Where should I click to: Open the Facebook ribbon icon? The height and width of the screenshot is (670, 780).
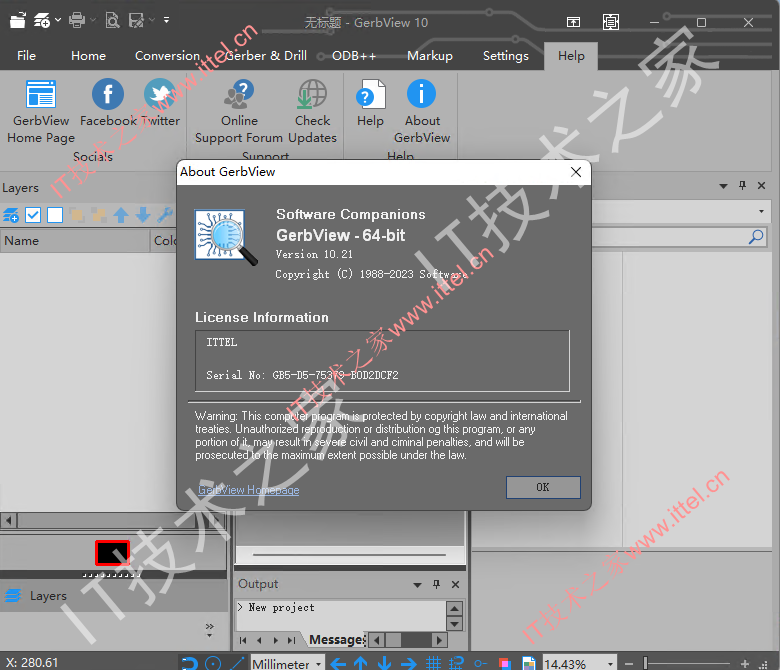point(107,94)
